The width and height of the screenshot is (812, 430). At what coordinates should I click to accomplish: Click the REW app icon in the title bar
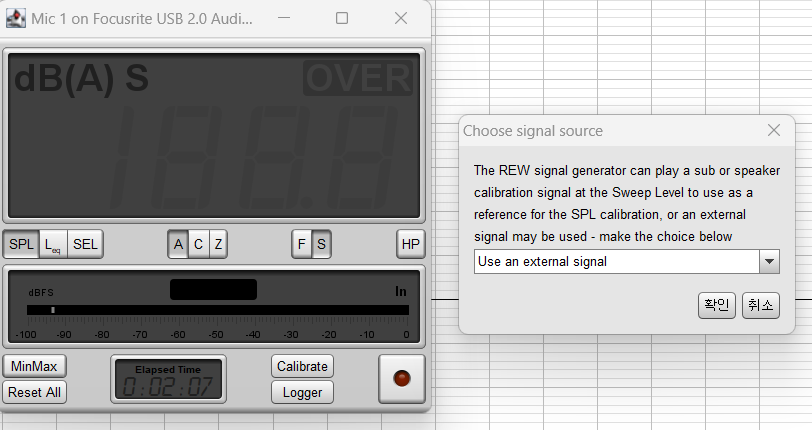coord(16,19)
